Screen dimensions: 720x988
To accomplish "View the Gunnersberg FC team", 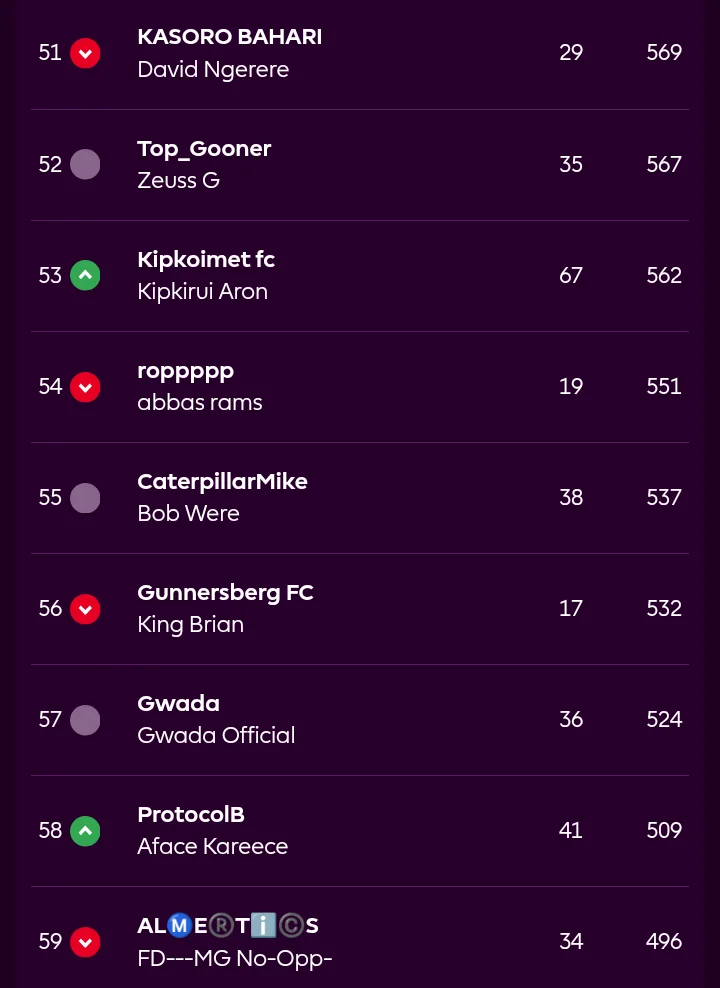I will tap(225, 592).
